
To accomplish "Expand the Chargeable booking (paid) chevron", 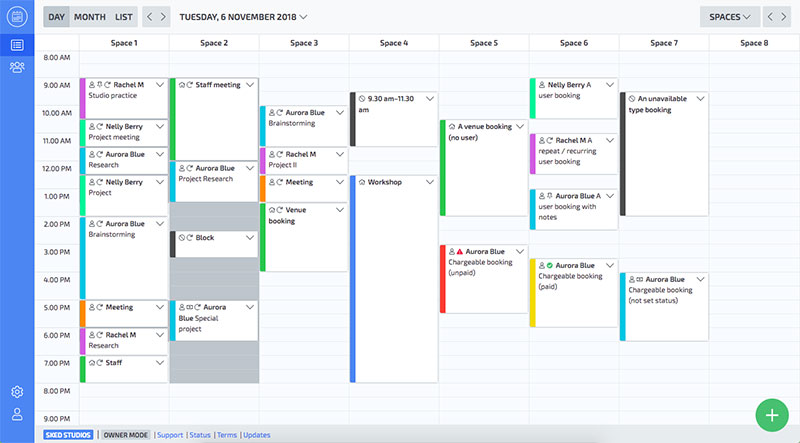I will (x=610, y=265).
